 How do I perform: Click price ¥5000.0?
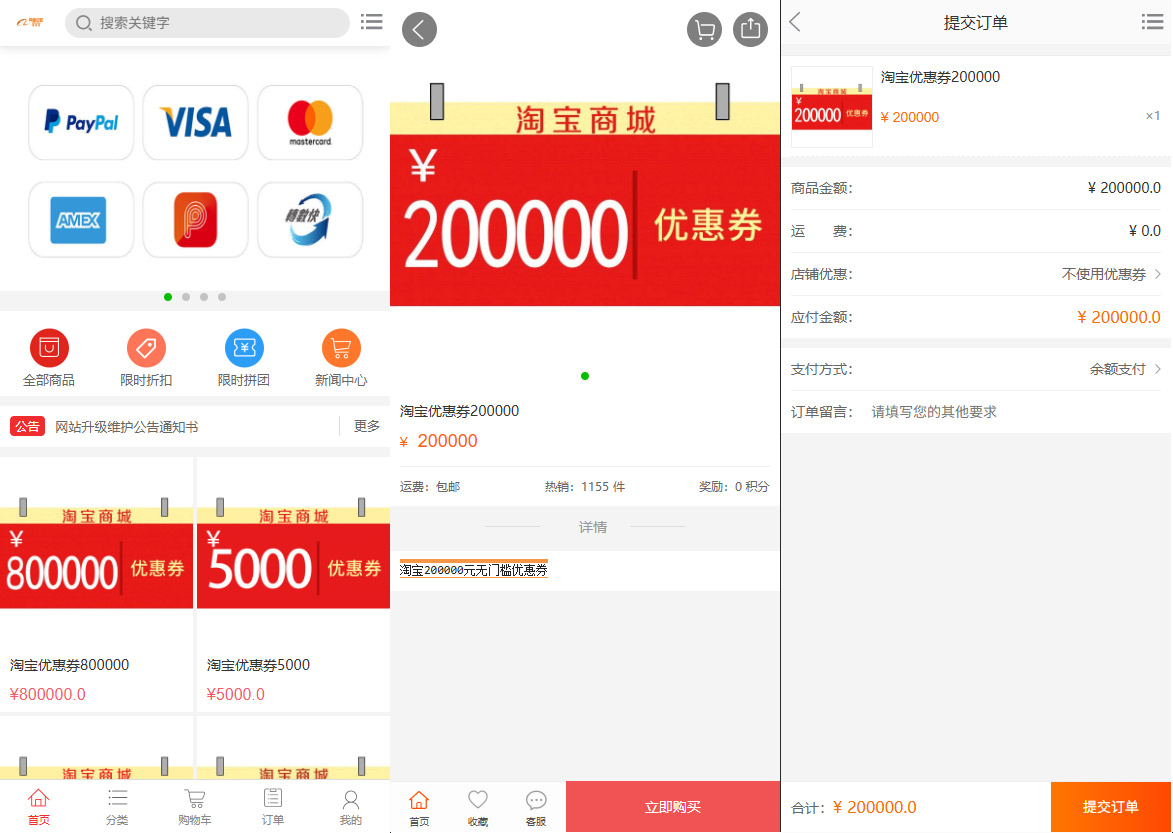(236, 694)
